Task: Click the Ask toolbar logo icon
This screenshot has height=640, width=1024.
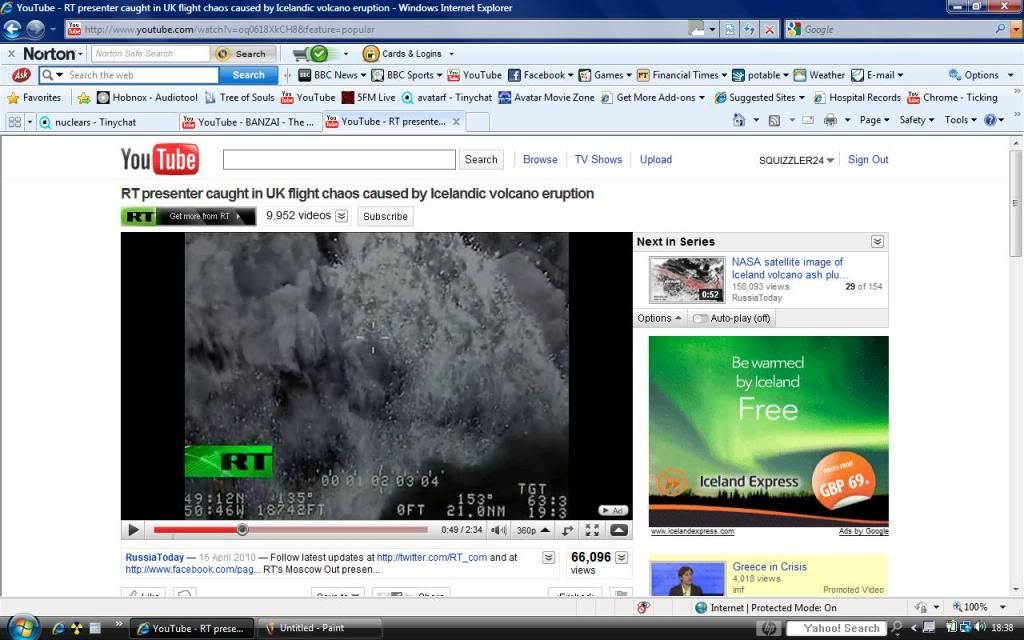Action: pyautogui.click(x=21, y=75)
